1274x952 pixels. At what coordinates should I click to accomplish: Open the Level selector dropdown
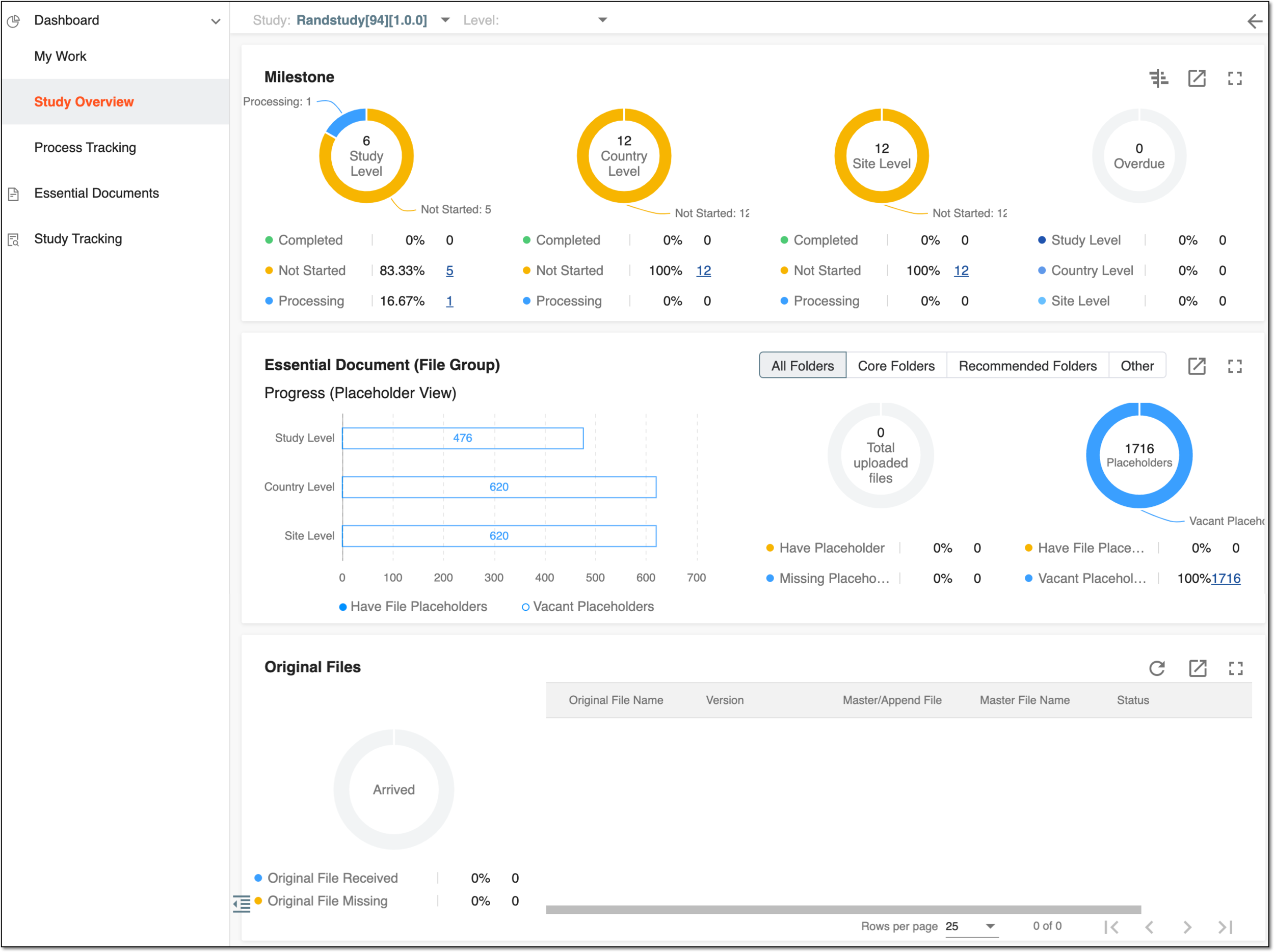click(x=602, y=20)
